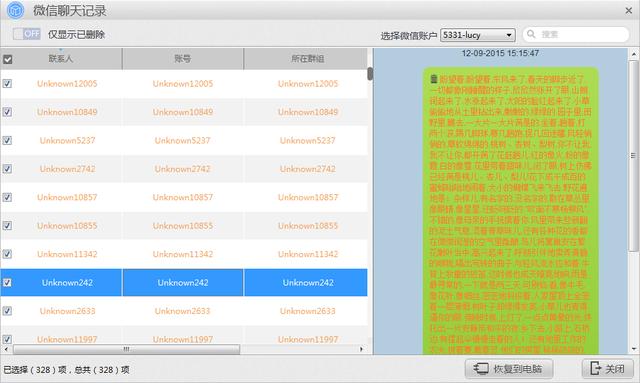640x383 pixels.
Task: Uncheck the Unknown10855 row checkbox
Action: click(x=7, y=226)
